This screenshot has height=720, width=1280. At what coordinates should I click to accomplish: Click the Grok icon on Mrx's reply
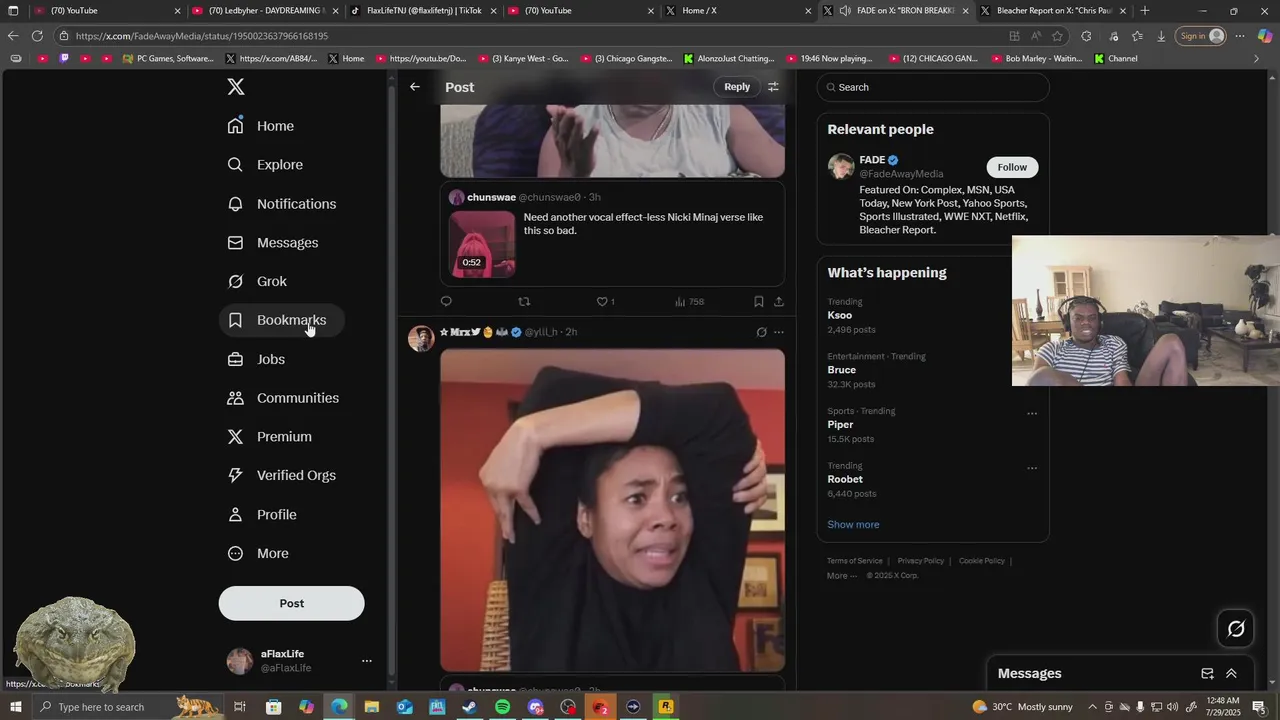761,332
